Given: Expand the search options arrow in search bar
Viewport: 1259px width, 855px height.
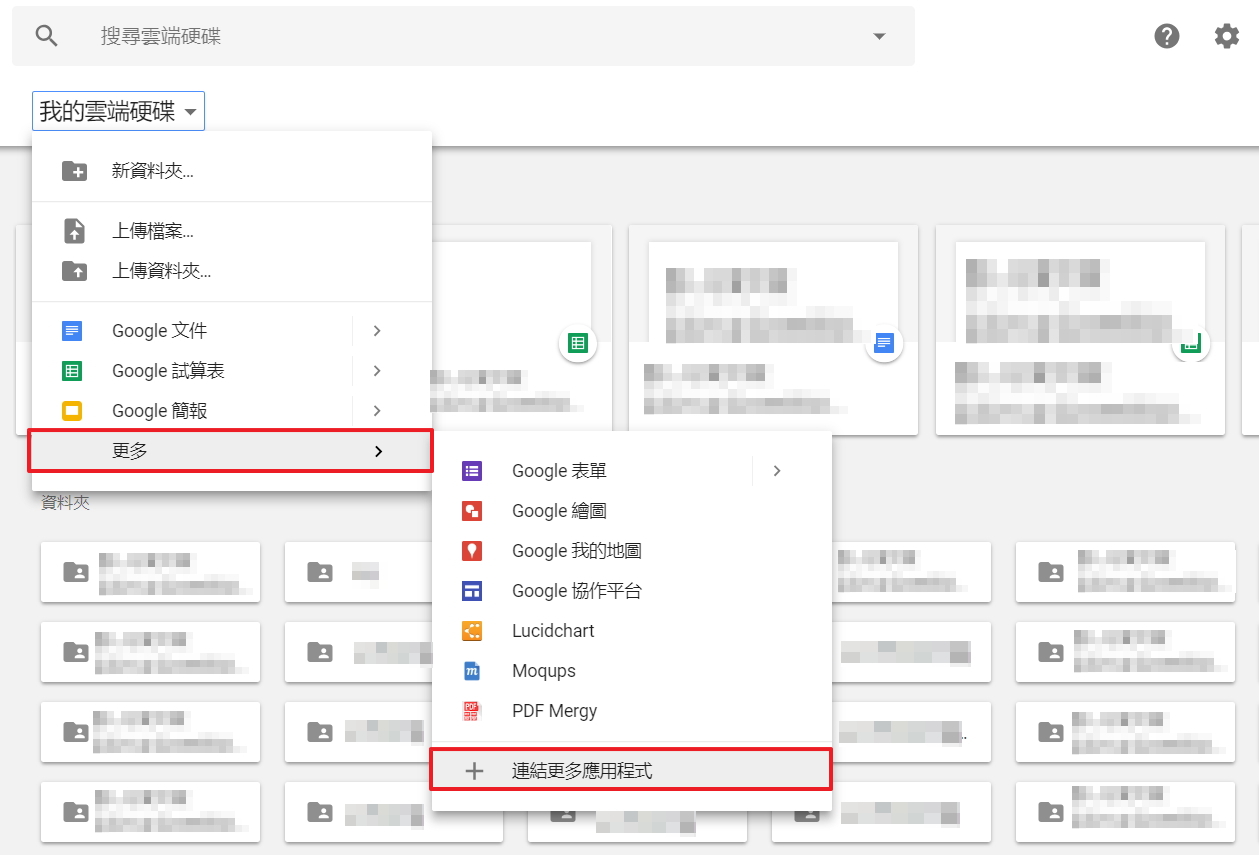Looking at the screenshot, I should pos(879,36).
